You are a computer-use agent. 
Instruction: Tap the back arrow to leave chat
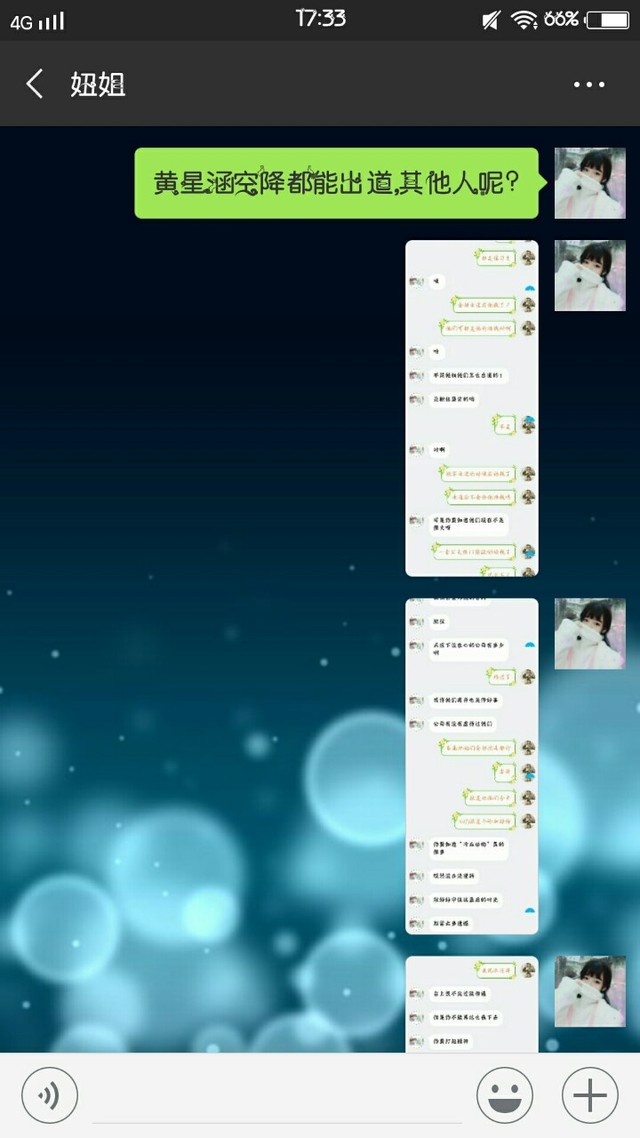tap(34, 84)
